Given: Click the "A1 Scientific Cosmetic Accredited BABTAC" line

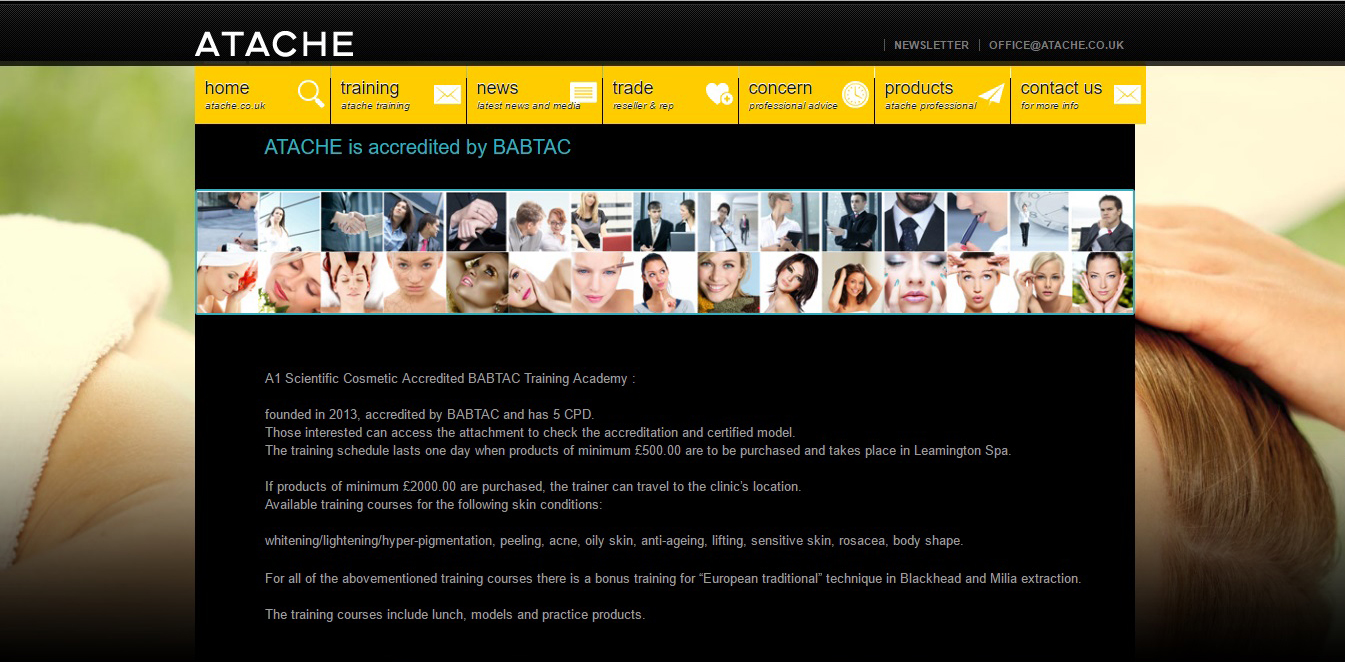Looking at the screenshot, I should (x=450, y=379).
